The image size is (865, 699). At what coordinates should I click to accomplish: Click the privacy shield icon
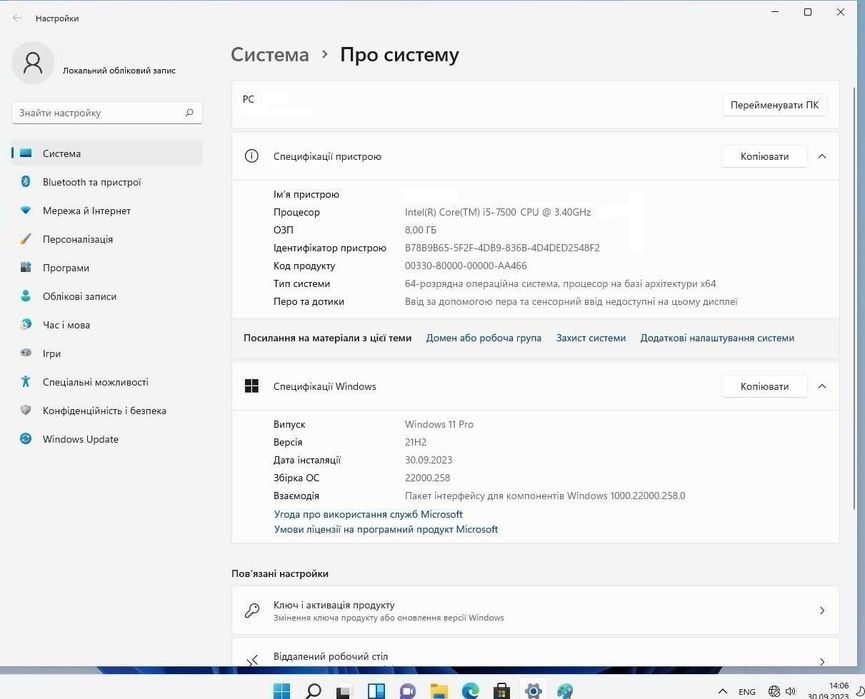[25, 410]
